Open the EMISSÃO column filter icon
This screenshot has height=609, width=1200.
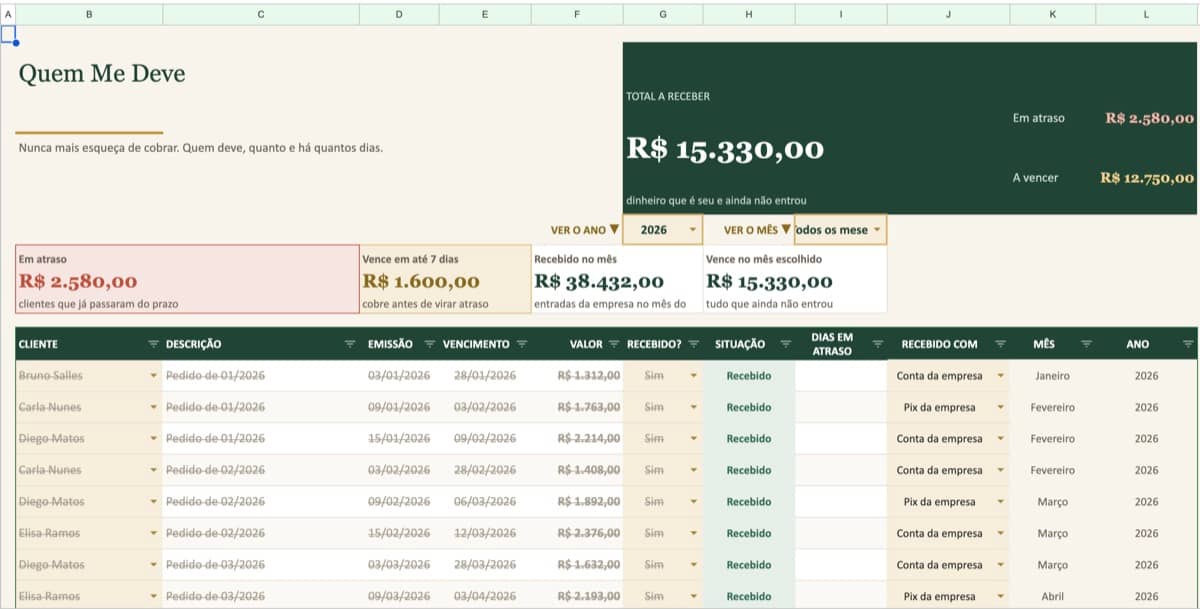(x=429, y=344)
